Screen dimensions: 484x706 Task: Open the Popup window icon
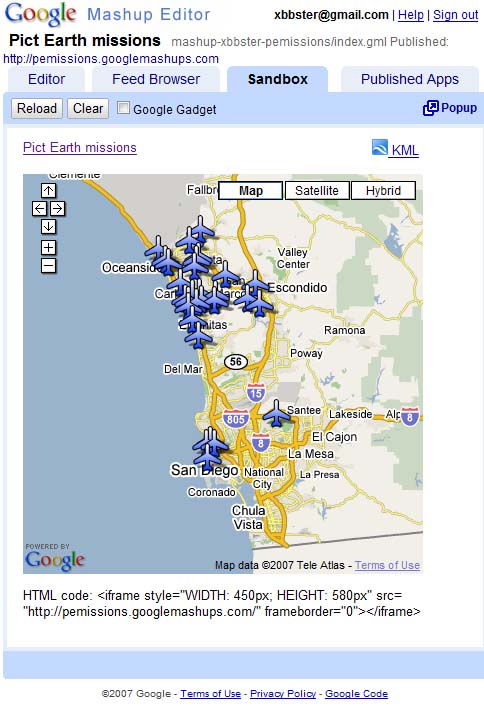click(430, 108)
